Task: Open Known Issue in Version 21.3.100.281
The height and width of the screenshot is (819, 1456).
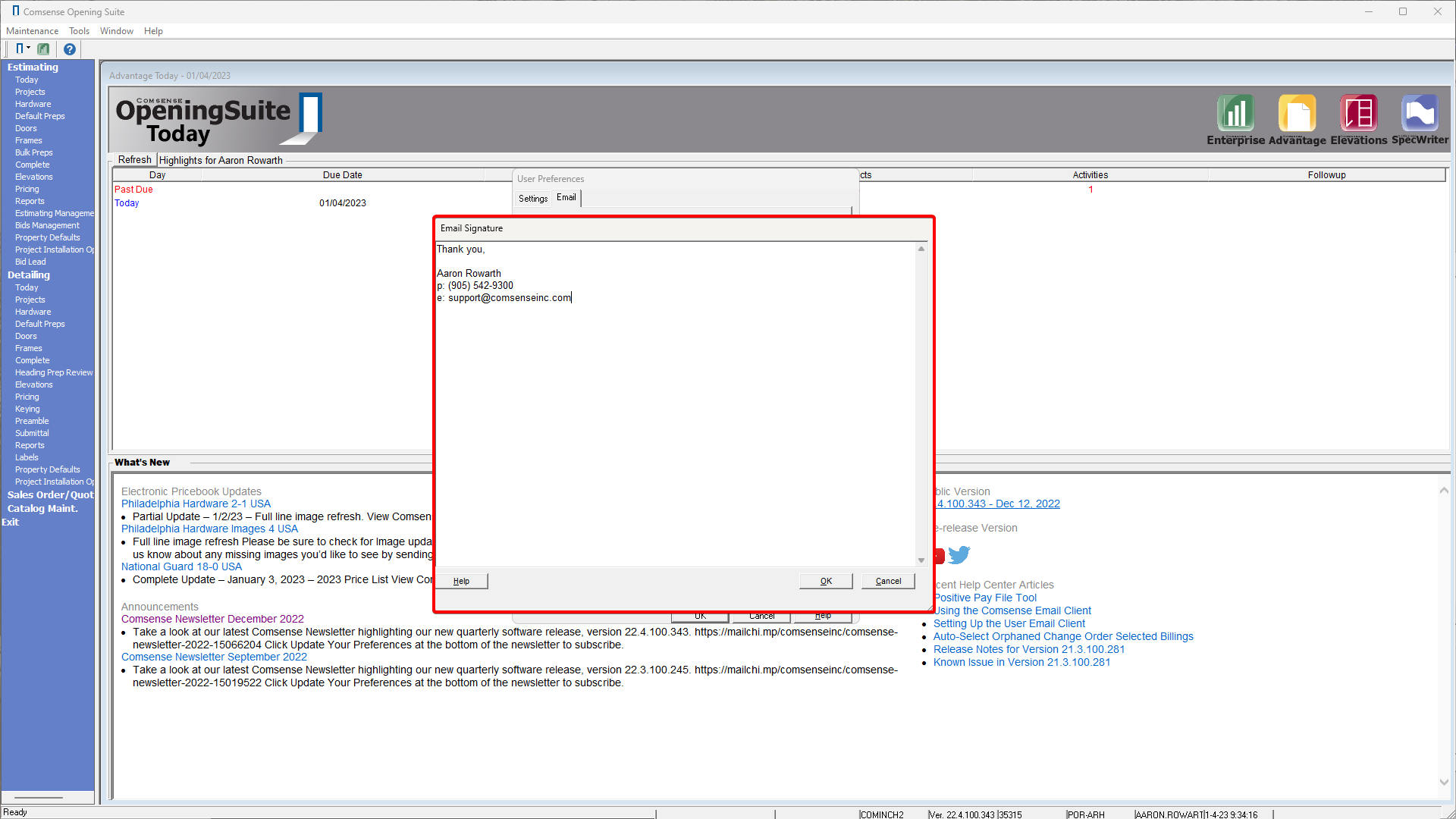Action: point(1021,662)
